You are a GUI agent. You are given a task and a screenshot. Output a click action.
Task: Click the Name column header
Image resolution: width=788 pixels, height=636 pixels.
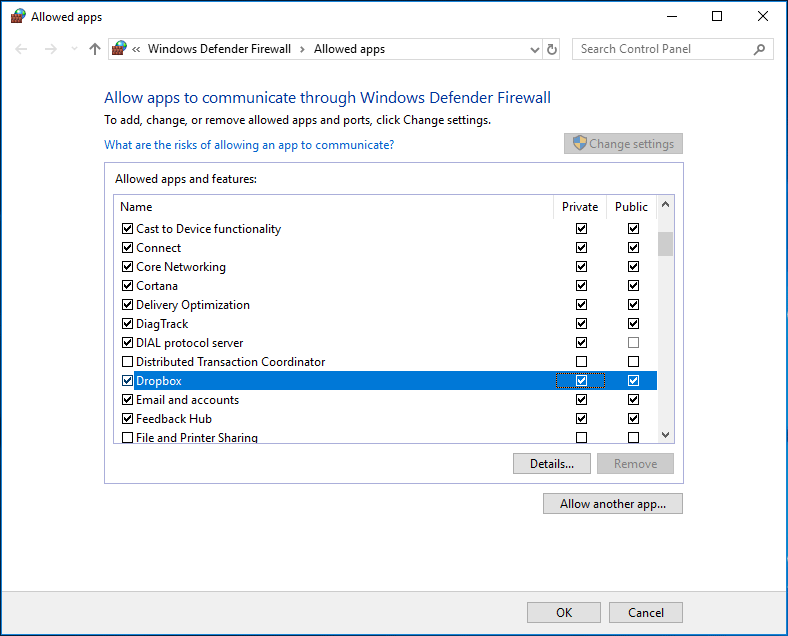click(136, 207)
